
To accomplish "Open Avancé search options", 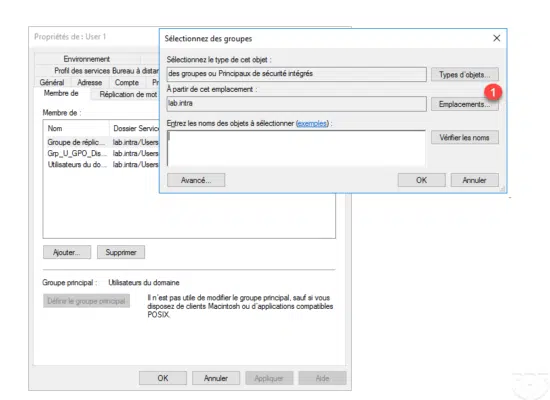I will tap(196, 180).
